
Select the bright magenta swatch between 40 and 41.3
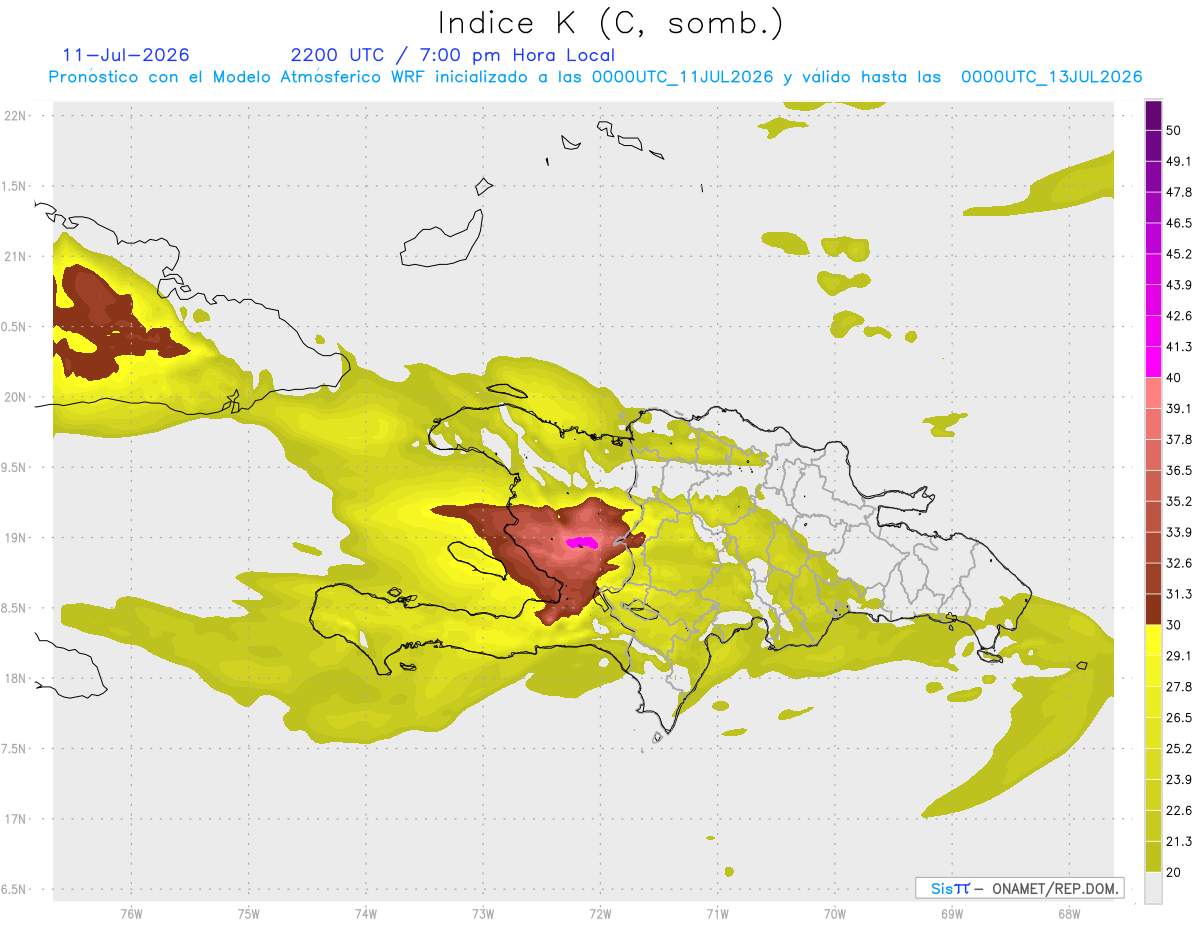click(1153, 362)
